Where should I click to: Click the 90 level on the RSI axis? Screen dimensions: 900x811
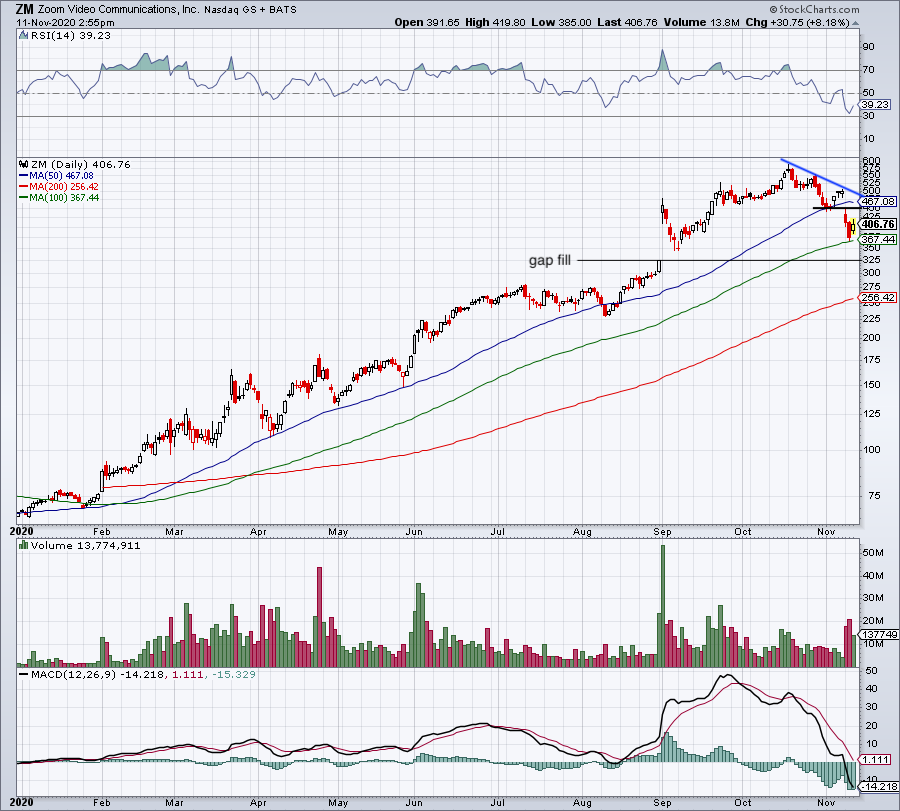[868, 46]
